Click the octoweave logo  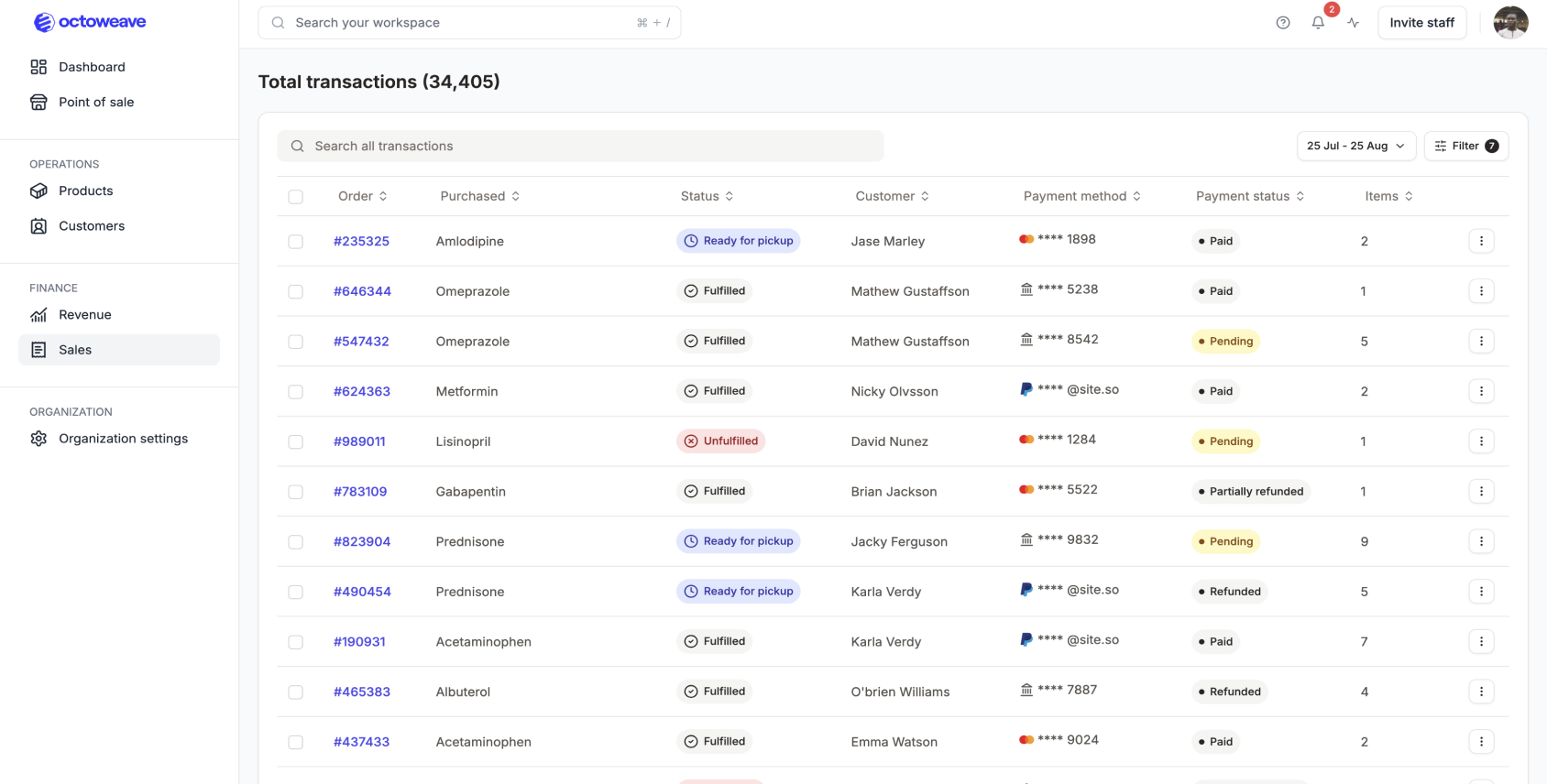click(x=90, y=22)
